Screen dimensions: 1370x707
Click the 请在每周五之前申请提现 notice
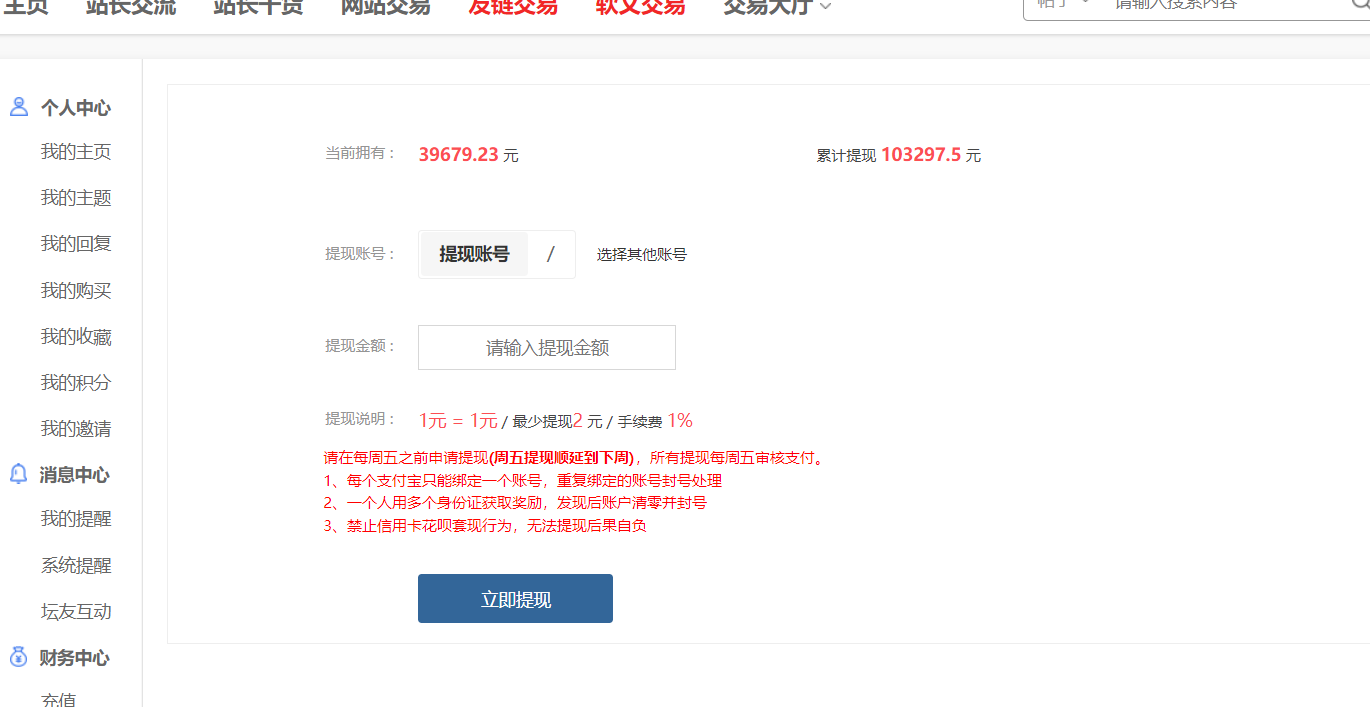click(x=574, y=458)
